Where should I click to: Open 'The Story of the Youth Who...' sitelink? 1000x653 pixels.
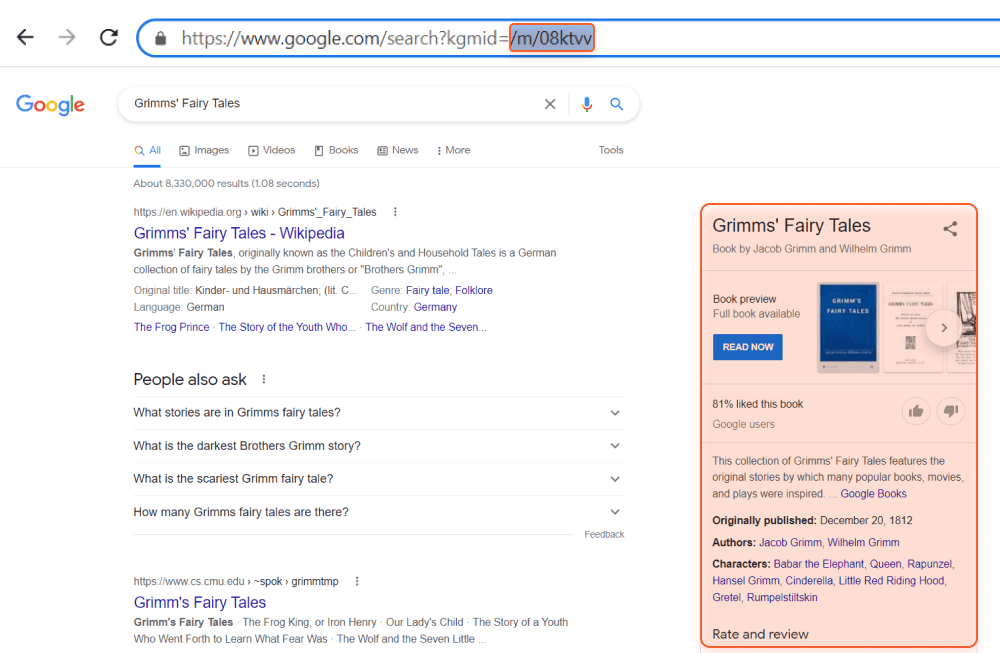(287, 327)
